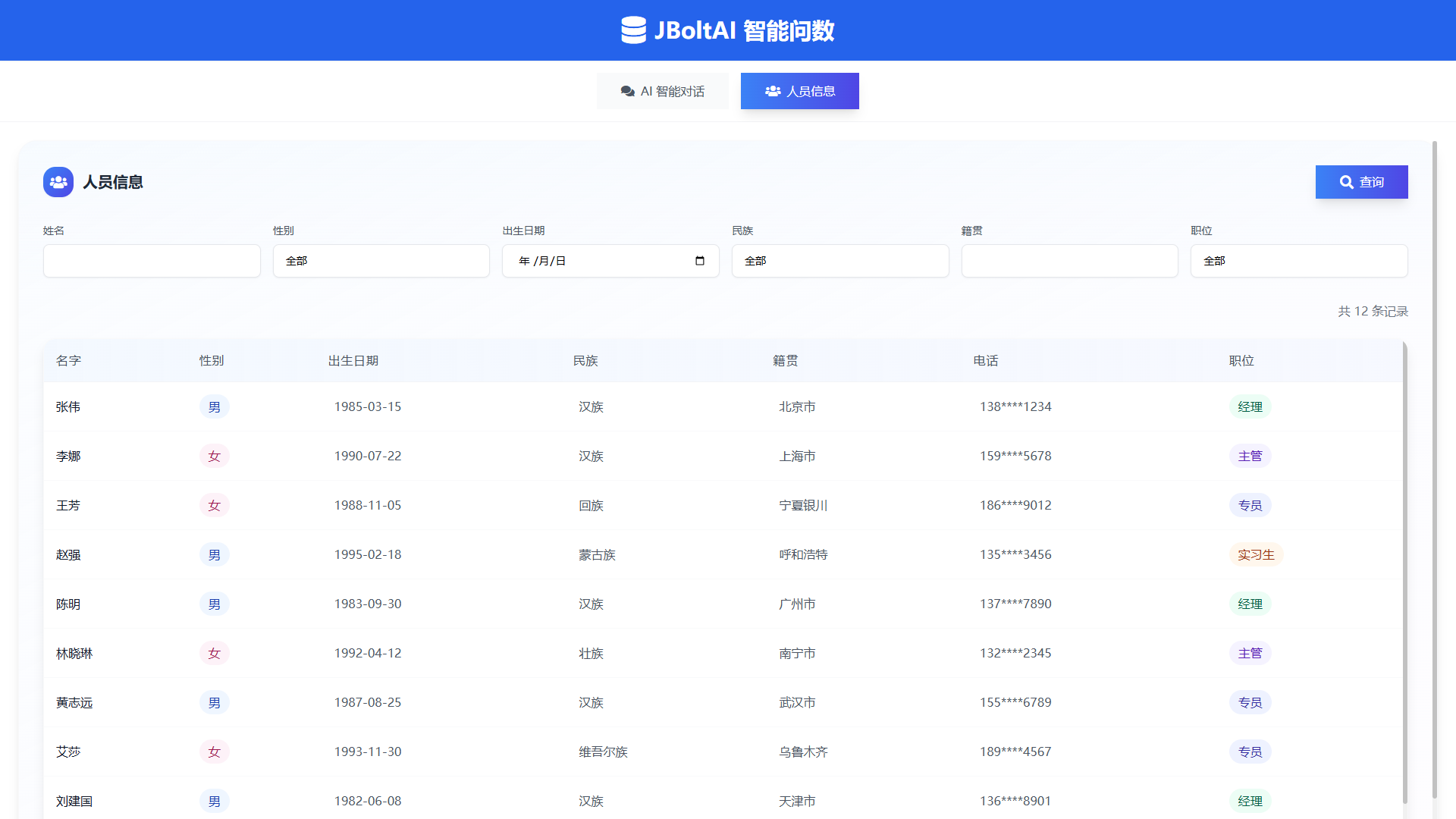Image resolution: width=1456 pixels, height=819 pixels.
Task: Focus the 籍贯 filter input
Action: point(1070,261)
